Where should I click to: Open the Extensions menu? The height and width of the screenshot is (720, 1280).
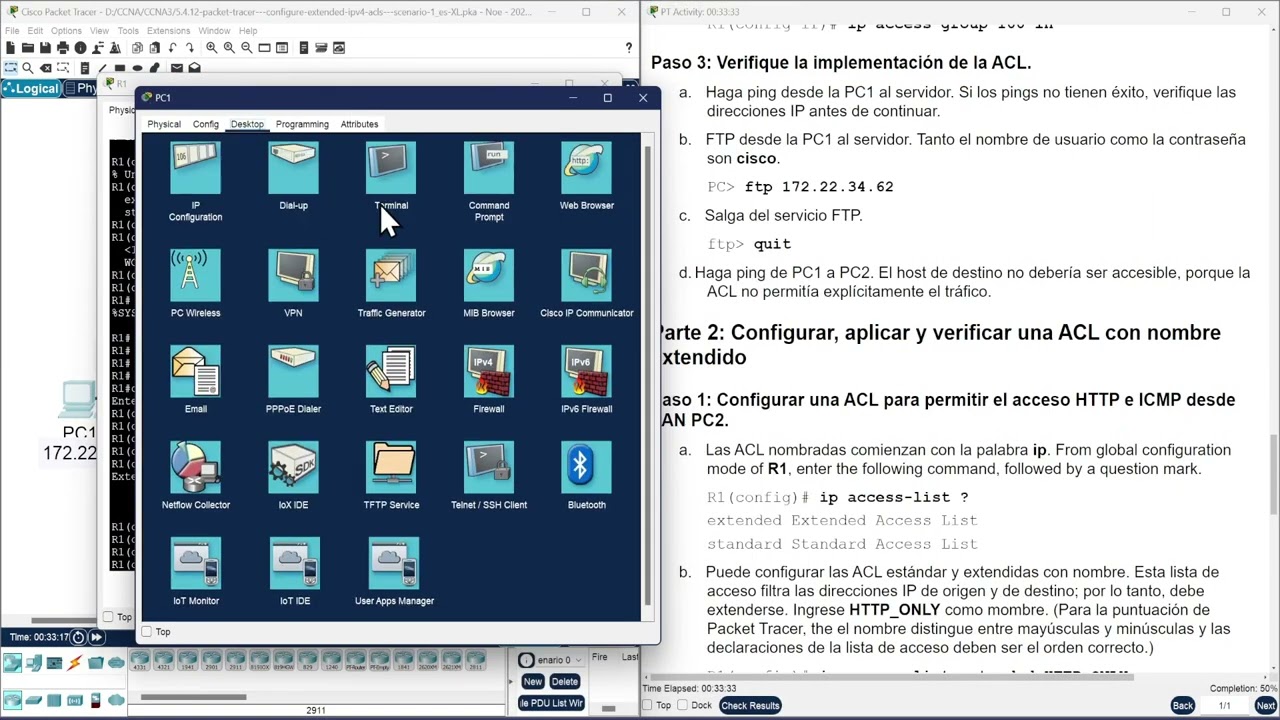[168, 31]
